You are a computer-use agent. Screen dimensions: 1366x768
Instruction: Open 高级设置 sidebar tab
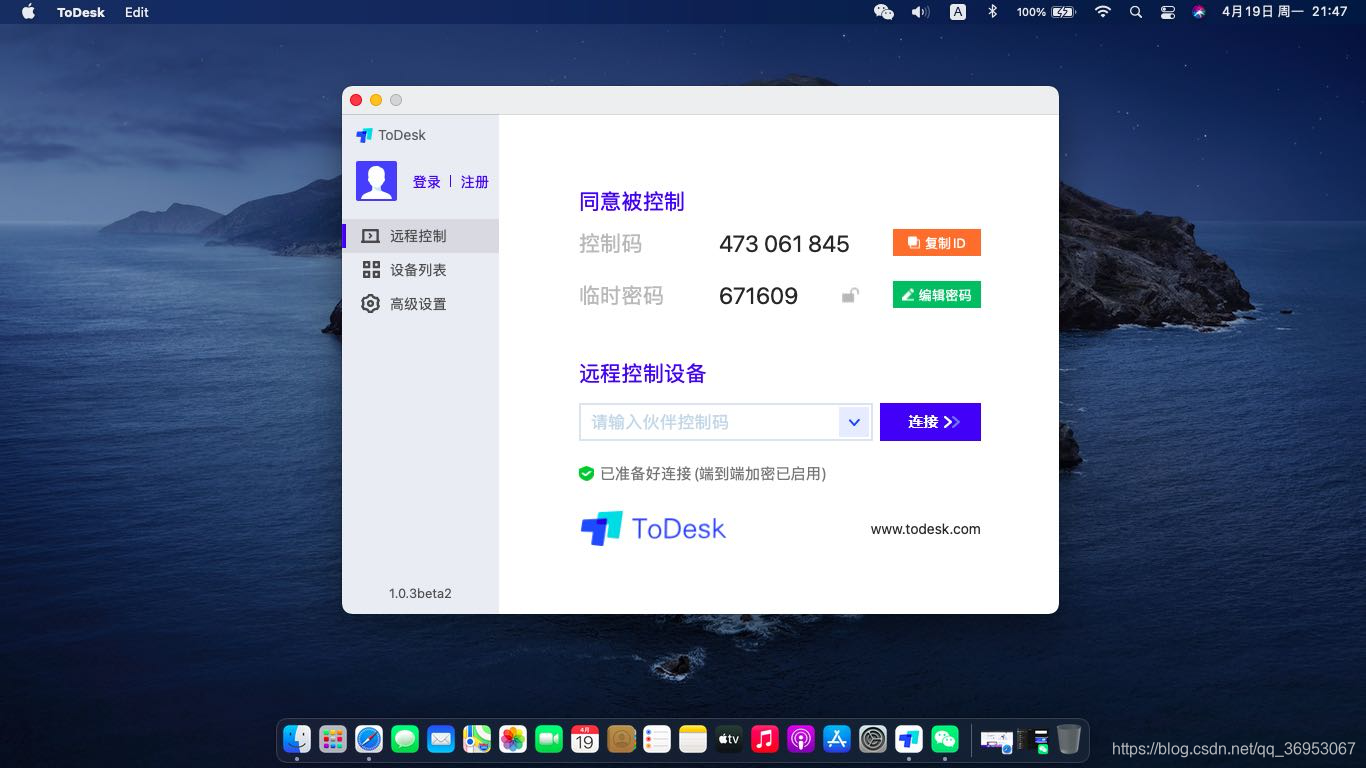pos(420,304)
